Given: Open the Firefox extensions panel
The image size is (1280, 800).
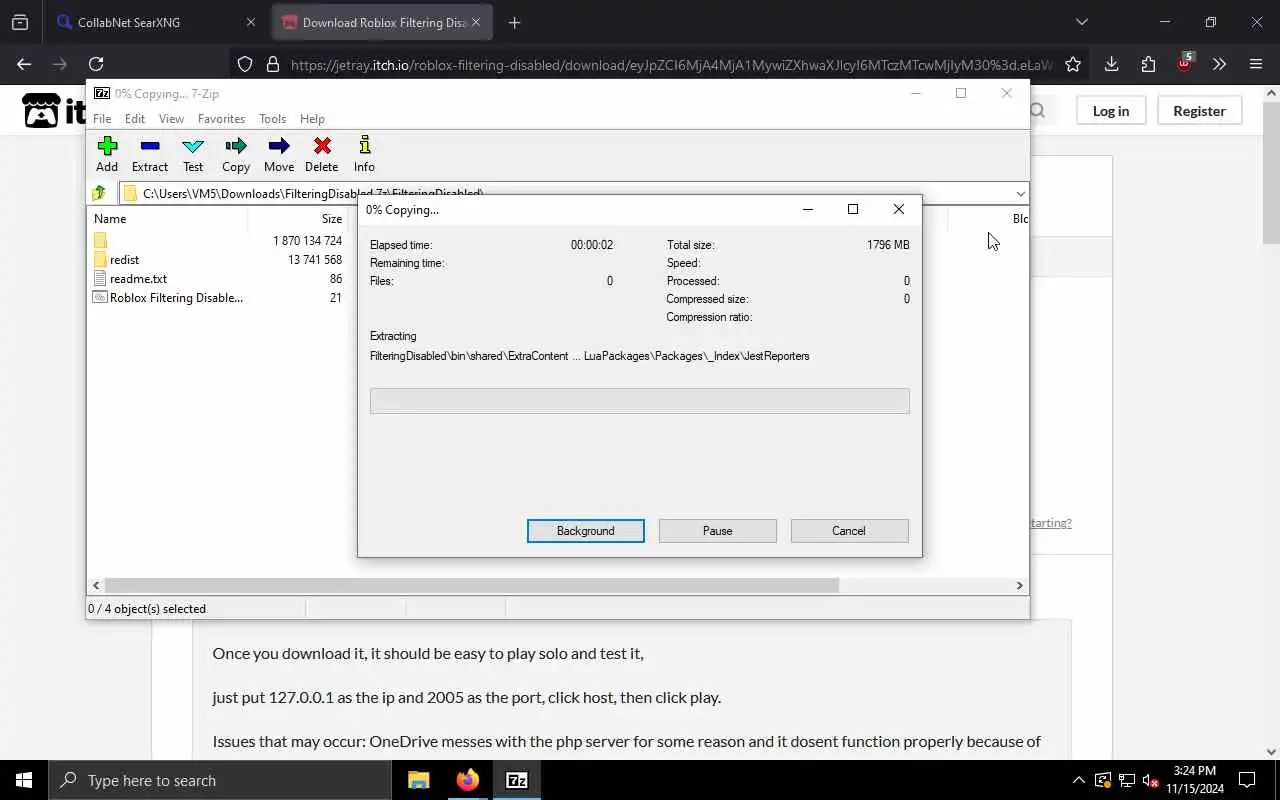Looking at the screenshot, I should (x=1148, y=64).
